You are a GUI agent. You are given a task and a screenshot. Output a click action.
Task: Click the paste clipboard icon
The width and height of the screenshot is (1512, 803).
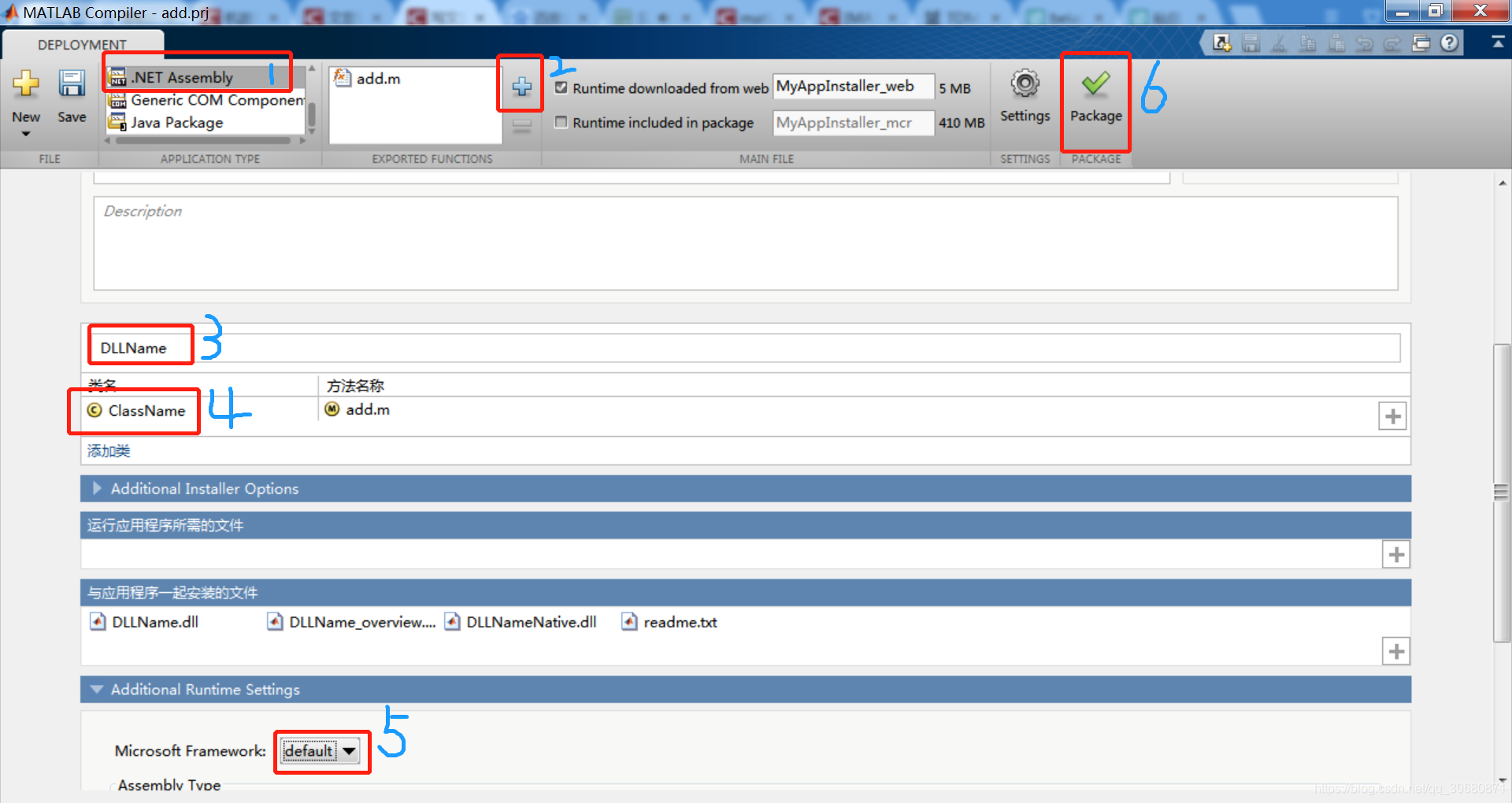coord(1336,43)
